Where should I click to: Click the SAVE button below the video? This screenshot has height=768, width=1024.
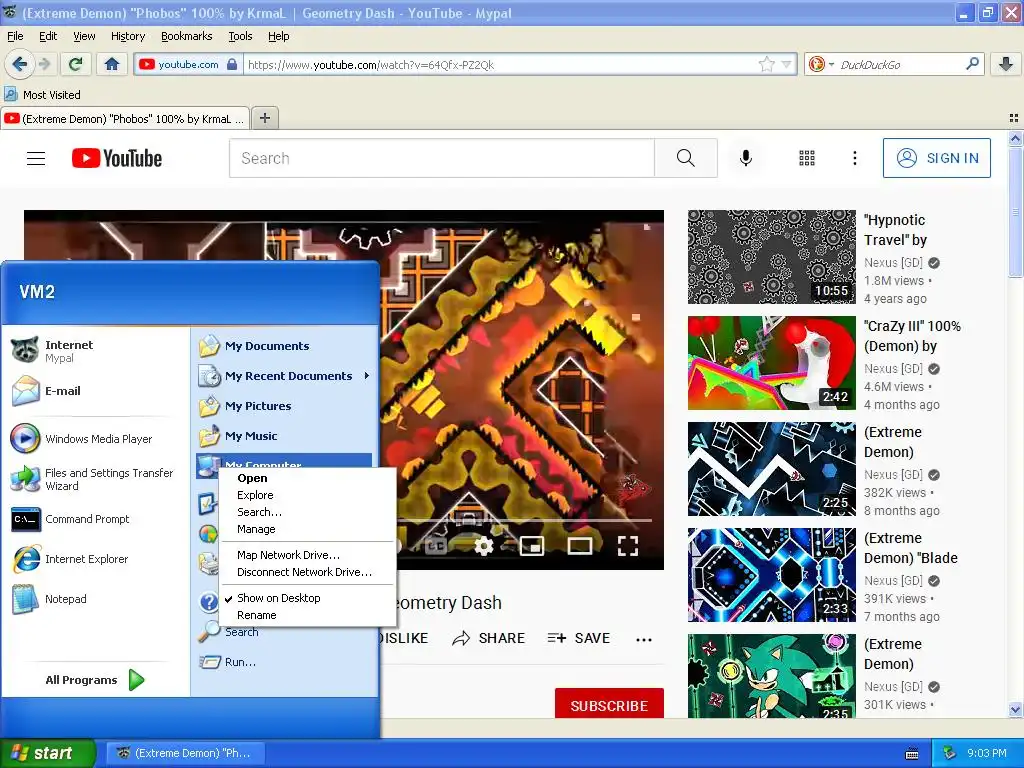(x=579, y=639)
